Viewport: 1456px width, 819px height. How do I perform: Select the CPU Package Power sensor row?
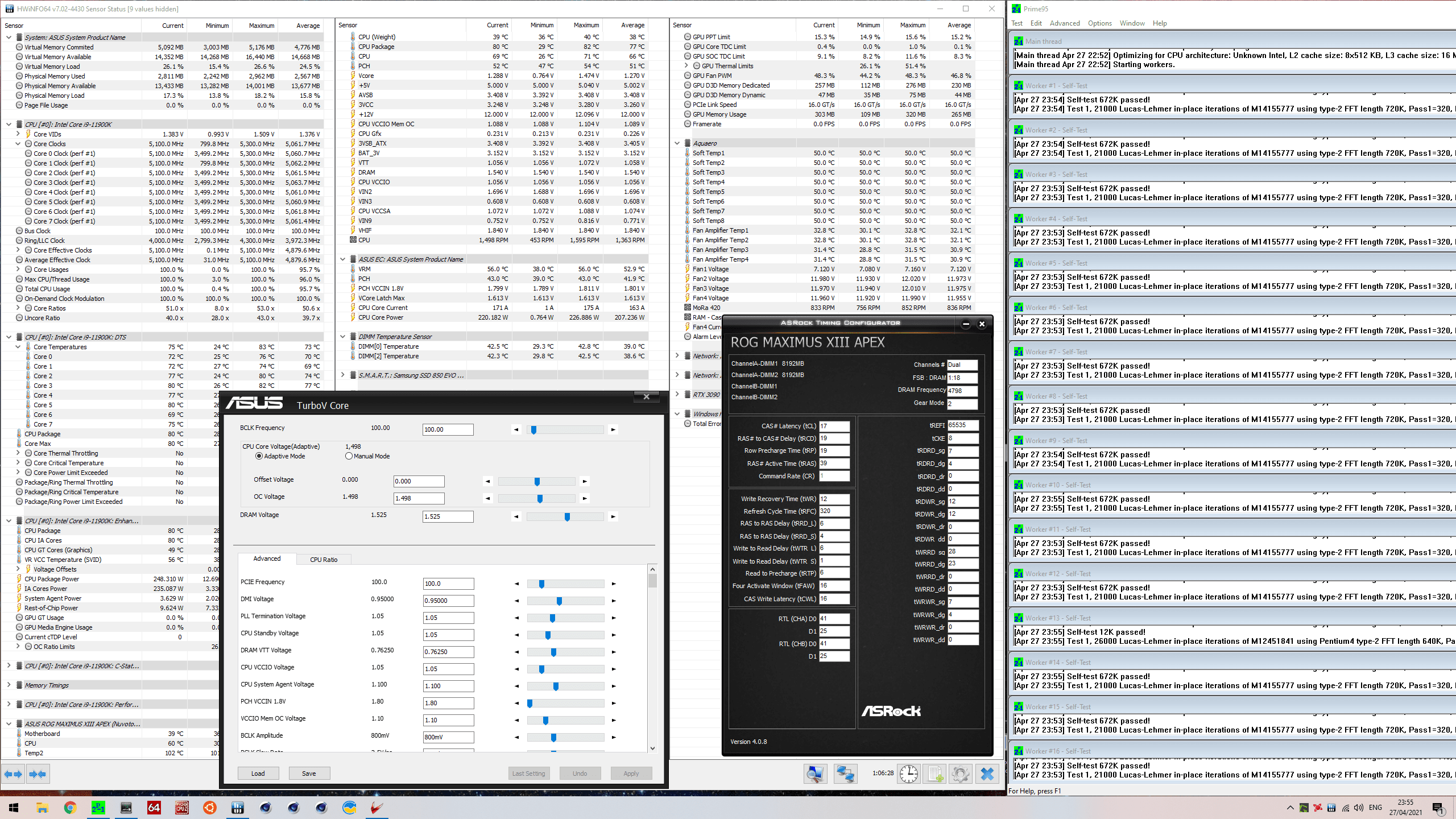[110, 579]
